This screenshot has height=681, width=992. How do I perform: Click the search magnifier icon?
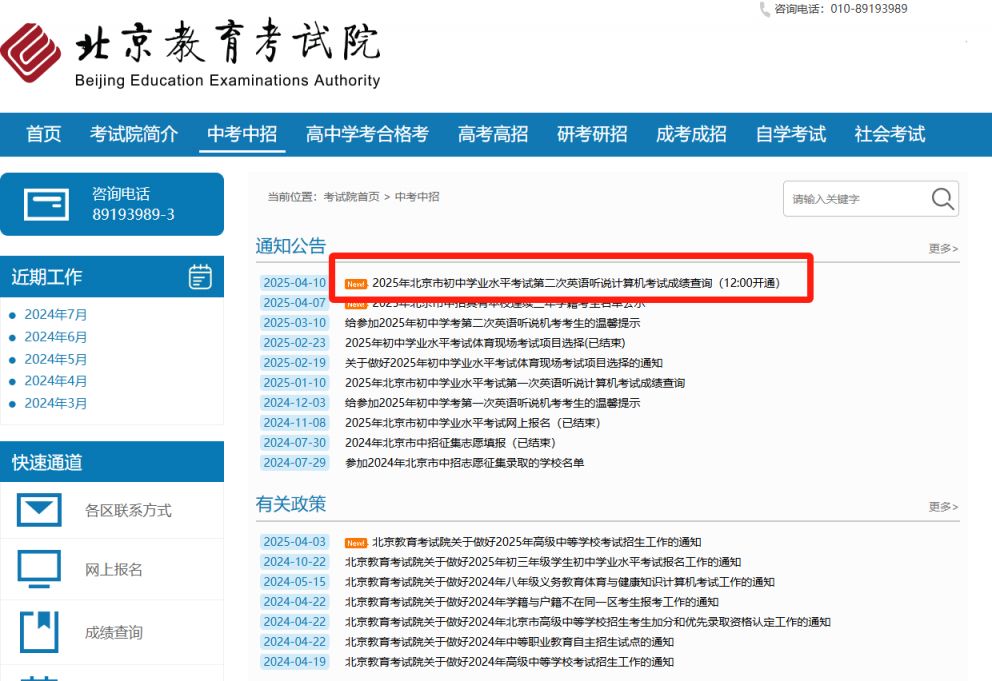(942, 199)
